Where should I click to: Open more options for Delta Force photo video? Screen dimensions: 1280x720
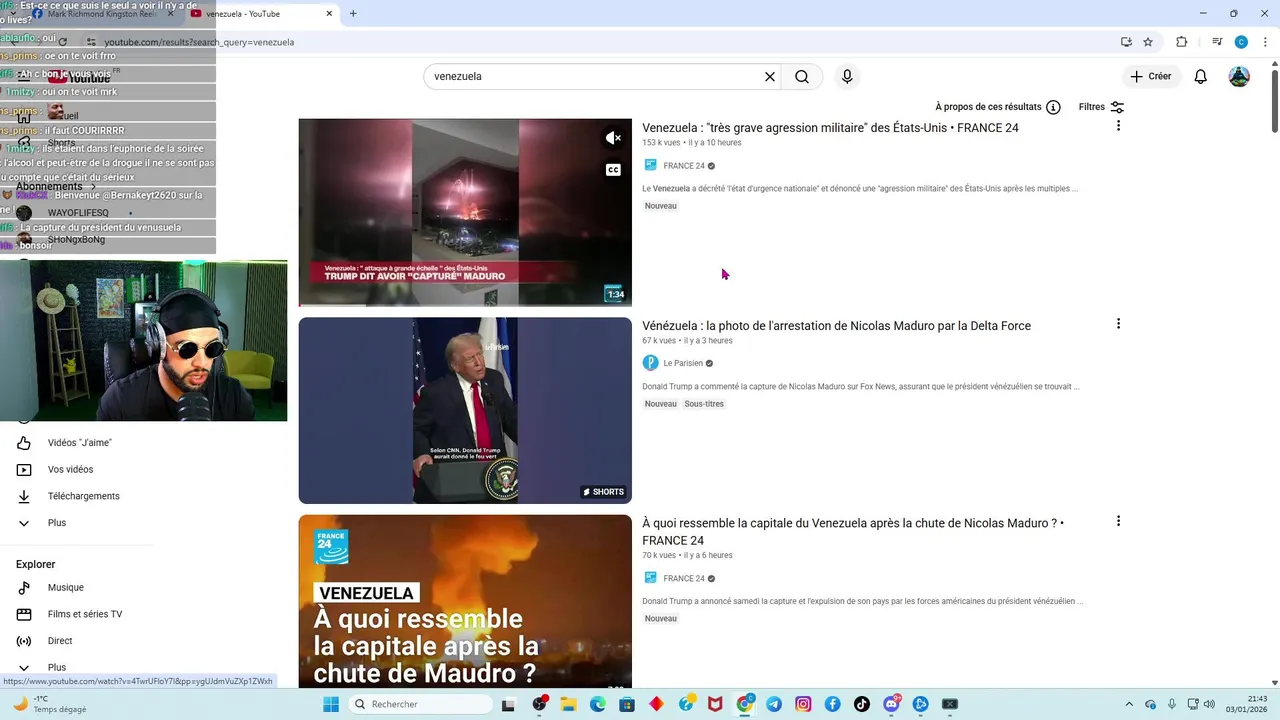click(x=1118, y=324)
